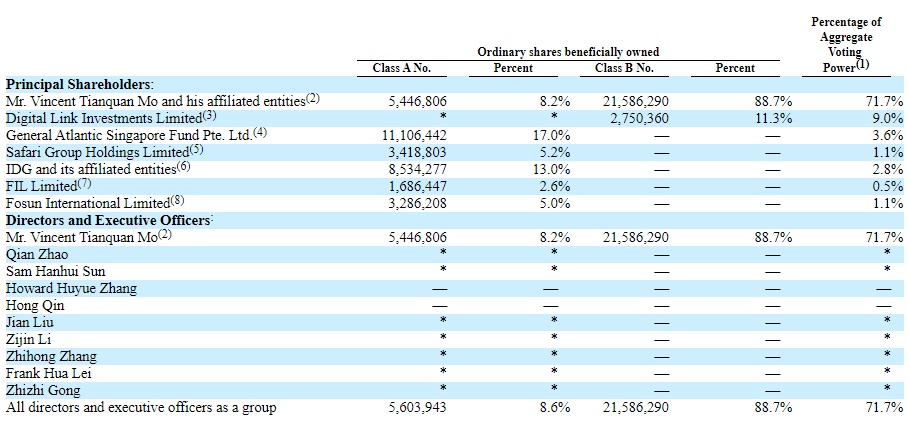Select the 11.3% Digital Link percent

(x=775, y=118)
